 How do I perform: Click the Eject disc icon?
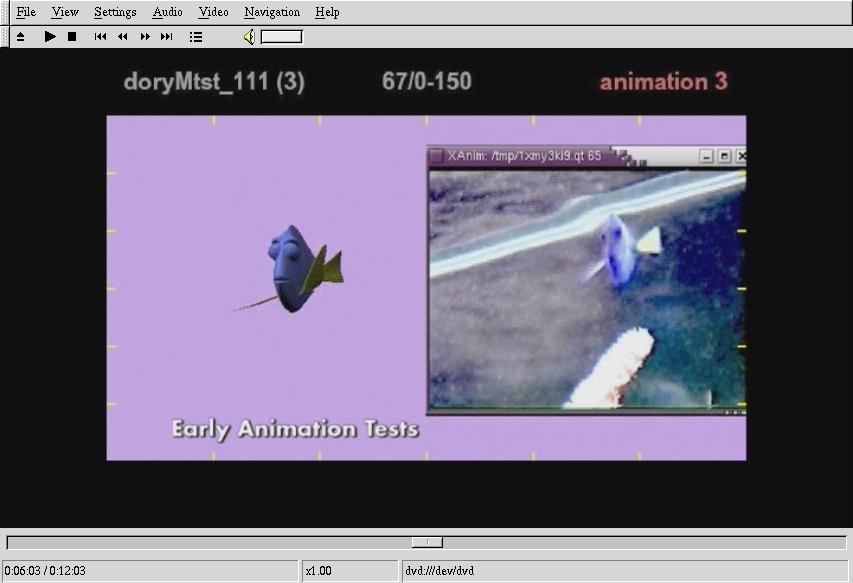click(x=21, y=37)
